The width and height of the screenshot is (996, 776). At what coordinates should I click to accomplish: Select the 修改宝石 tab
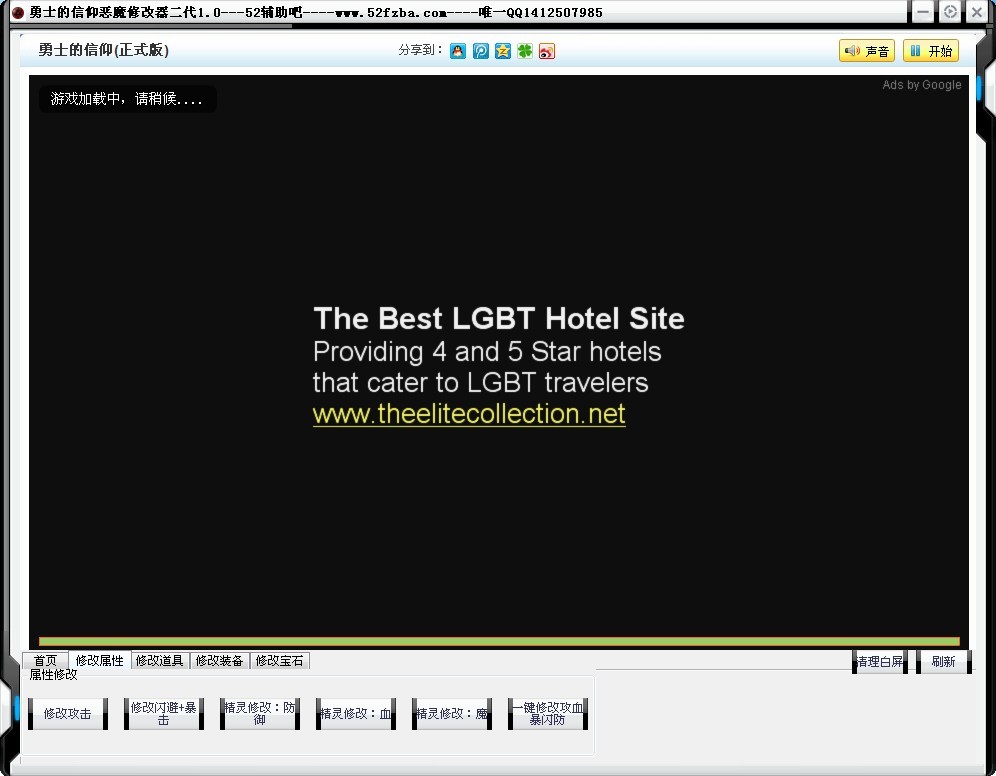coord(279,660)
